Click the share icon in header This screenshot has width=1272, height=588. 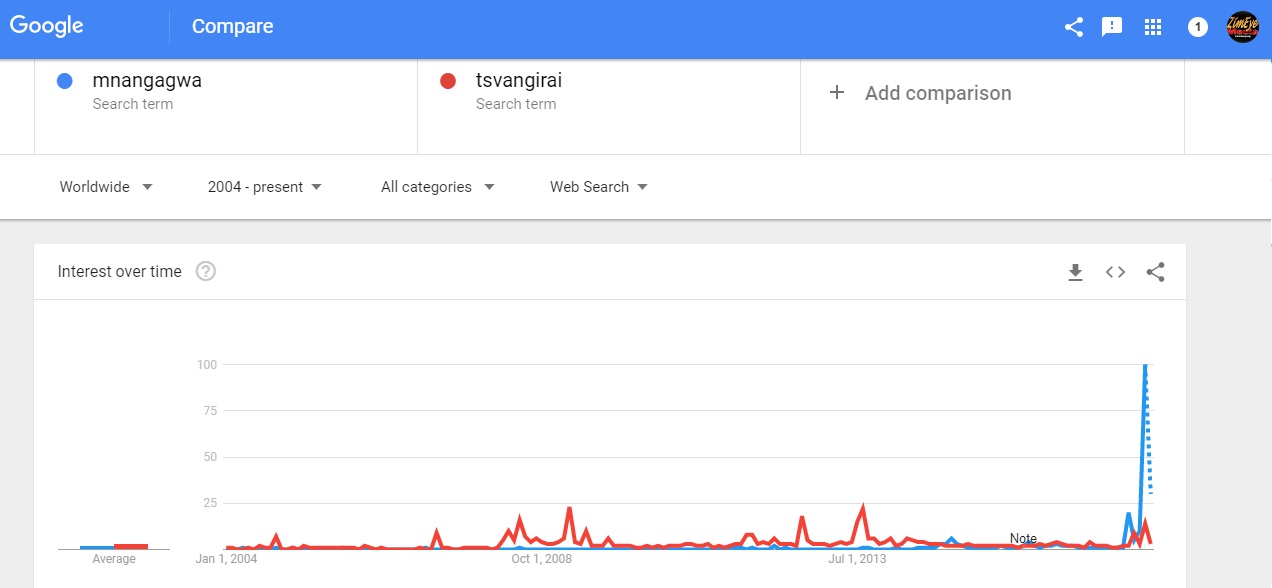(x=1074, y=27)
